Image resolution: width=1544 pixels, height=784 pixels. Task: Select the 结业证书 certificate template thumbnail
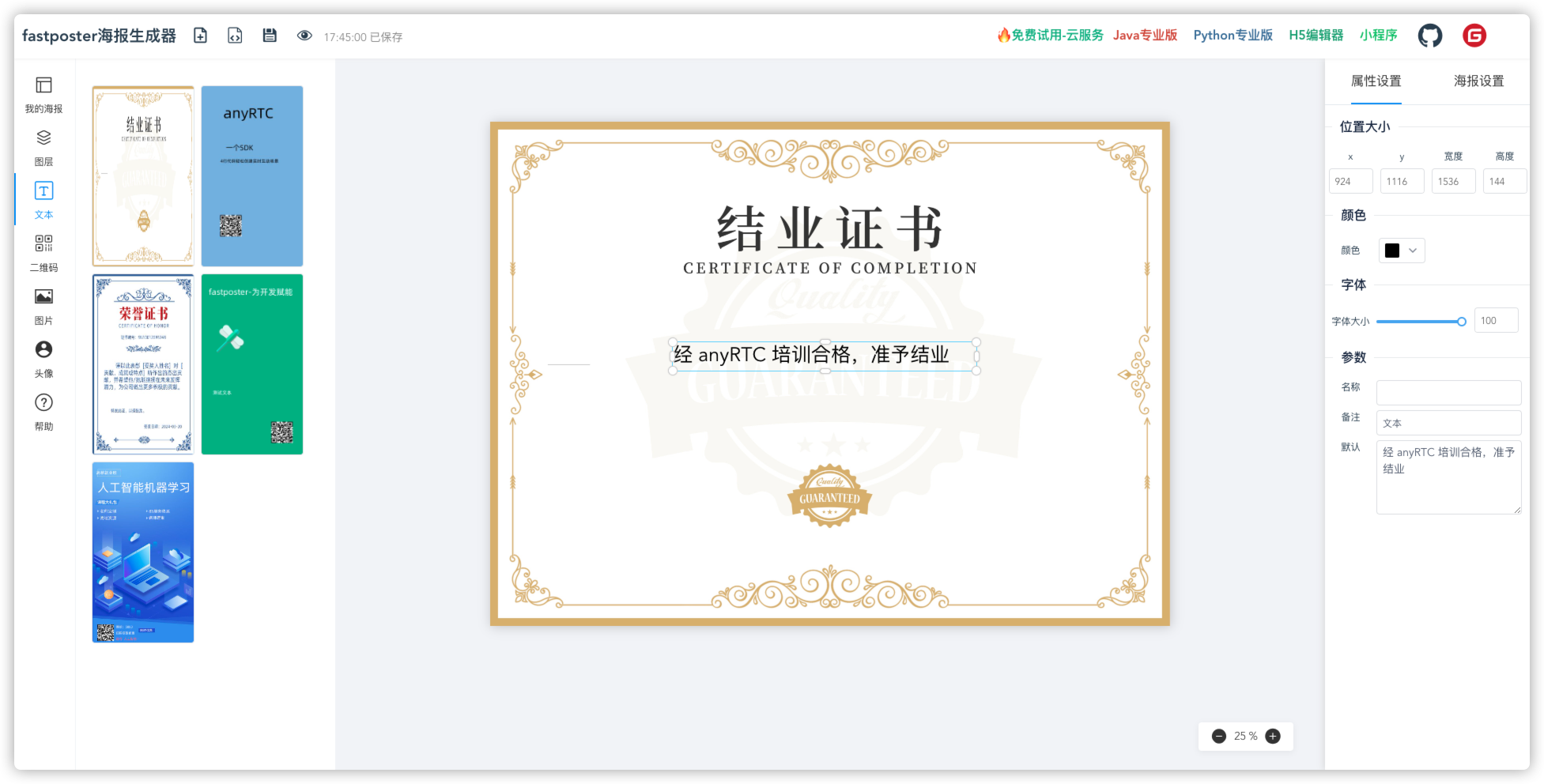(143, 176)
